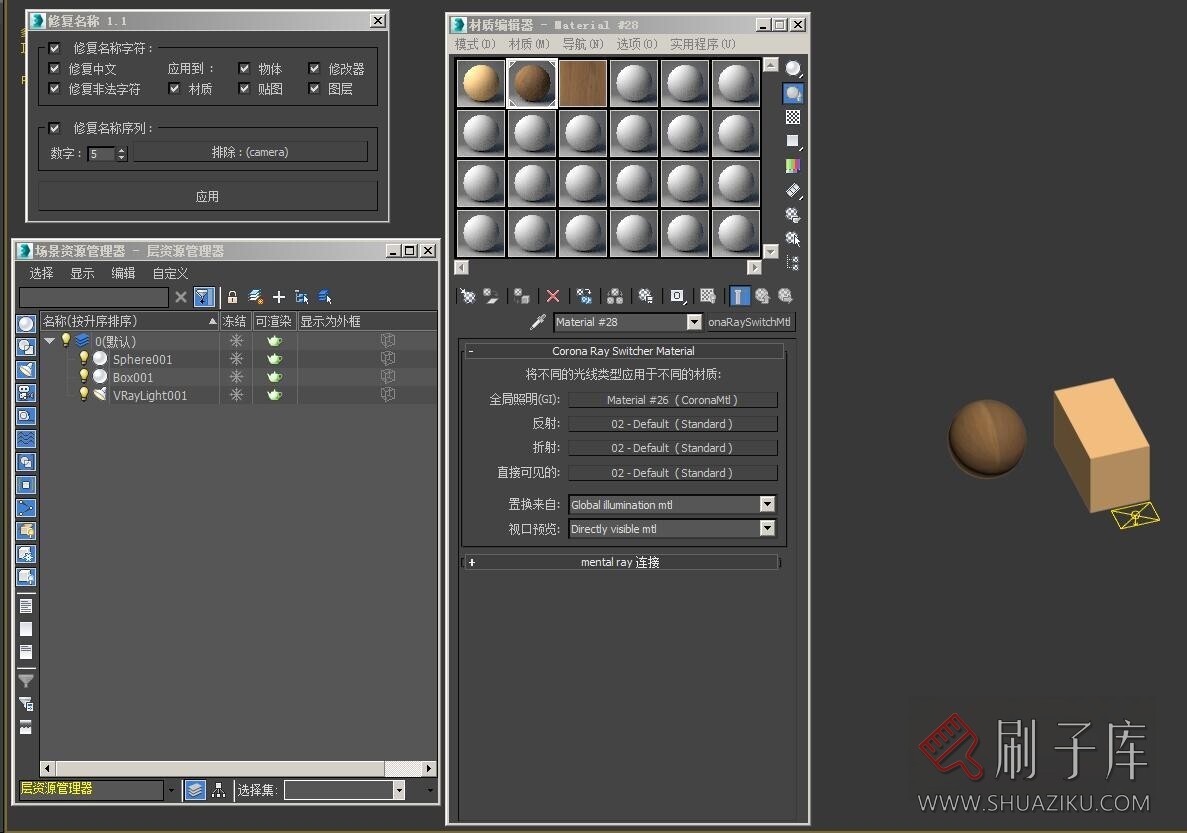
Task: Uncheck the 修复中文 checkbox
Action: click(55, 69)
